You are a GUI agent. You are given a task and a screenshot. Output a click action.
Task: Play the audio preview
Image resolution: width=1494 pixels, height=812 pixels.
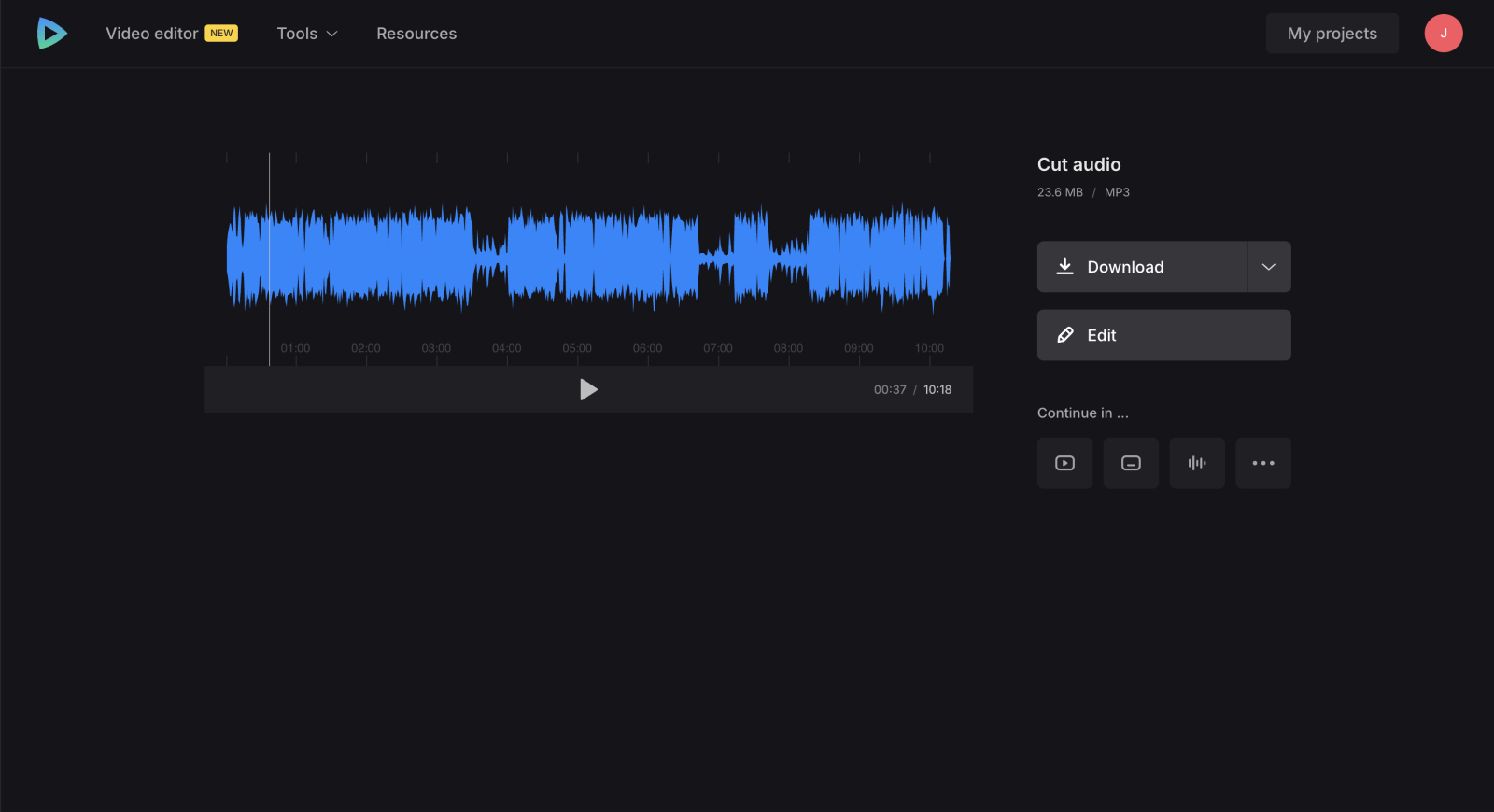point(588,389)
